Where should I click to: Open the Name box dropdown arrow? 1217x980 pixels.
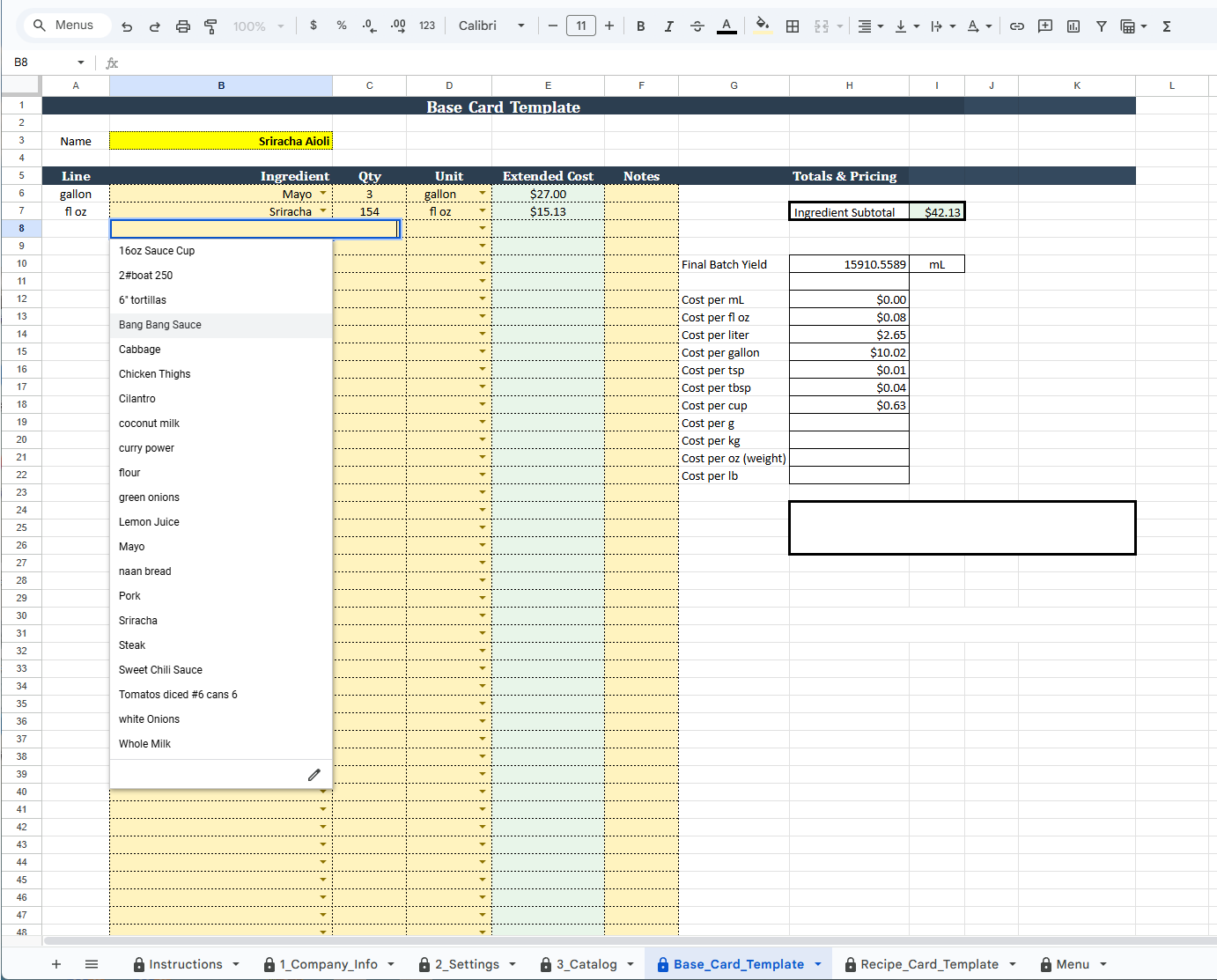[x=81, y=63]
